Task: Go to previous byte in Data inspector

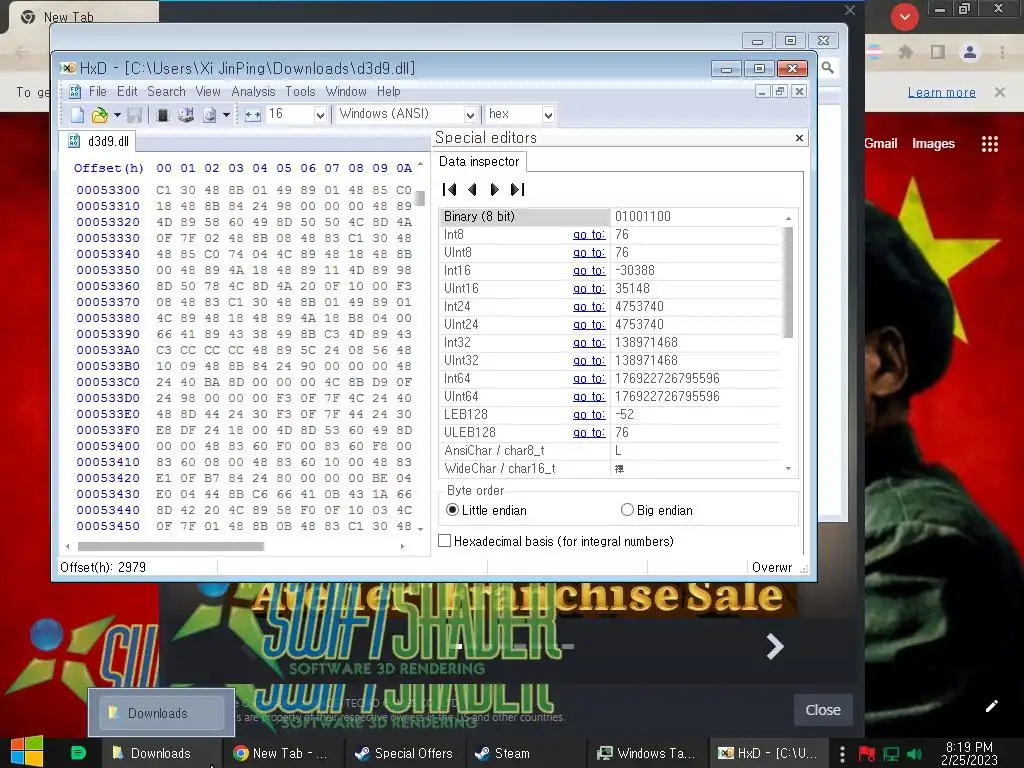Action: tap(472, 189)
